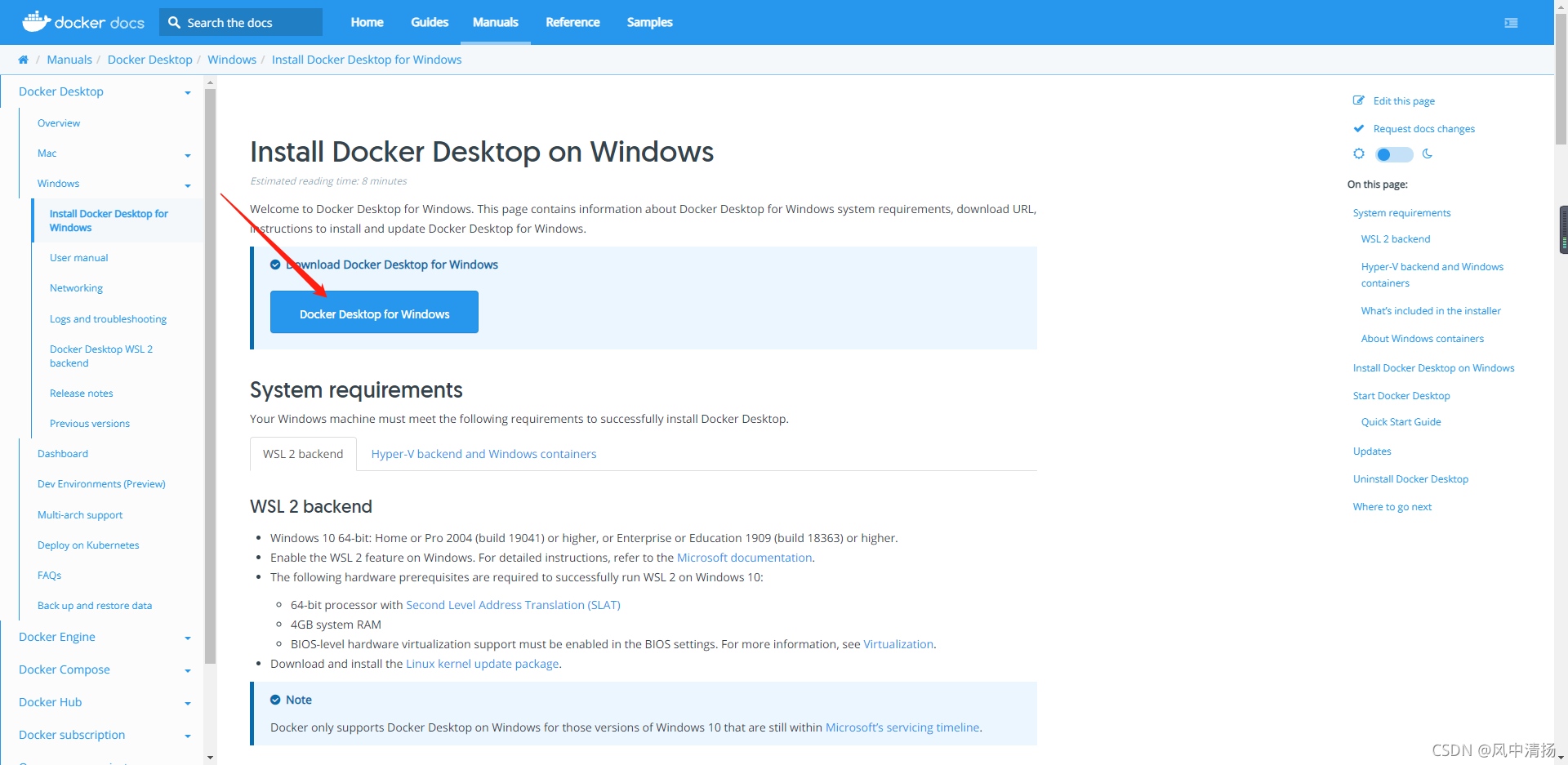Follow the Microsoft documentation link

[x=744, y=558]
